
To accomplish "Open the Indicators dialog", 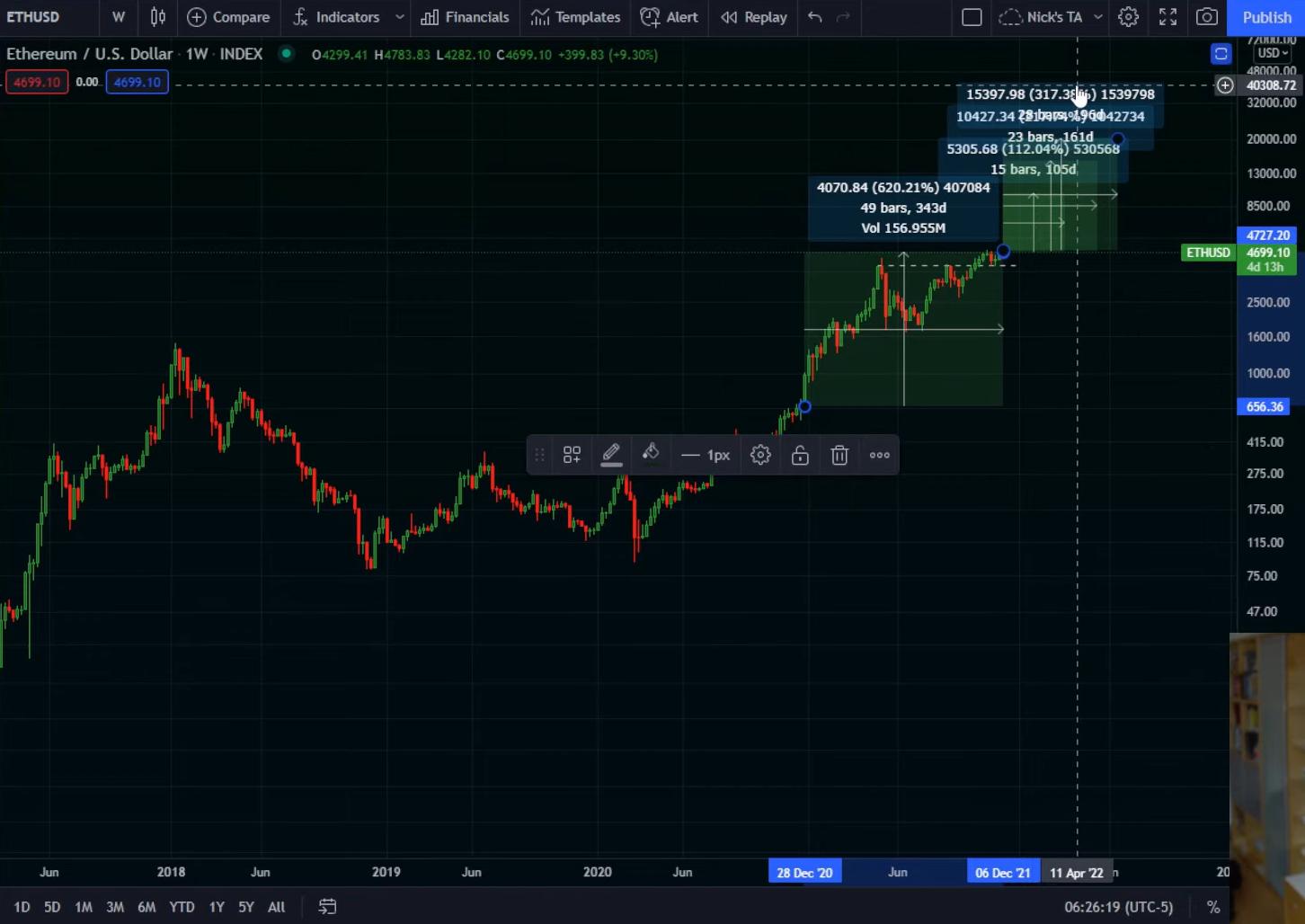I will [x=336, y=17].
